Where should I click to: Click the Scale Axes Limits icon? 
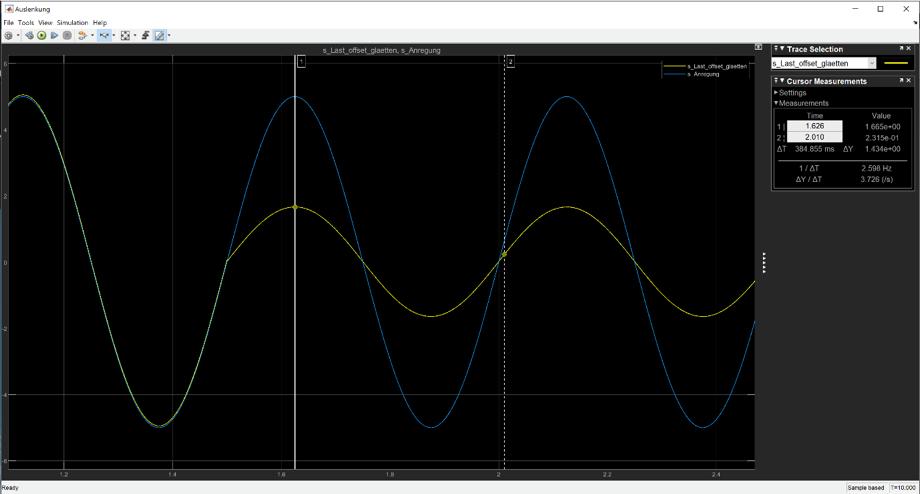point(125,35)
